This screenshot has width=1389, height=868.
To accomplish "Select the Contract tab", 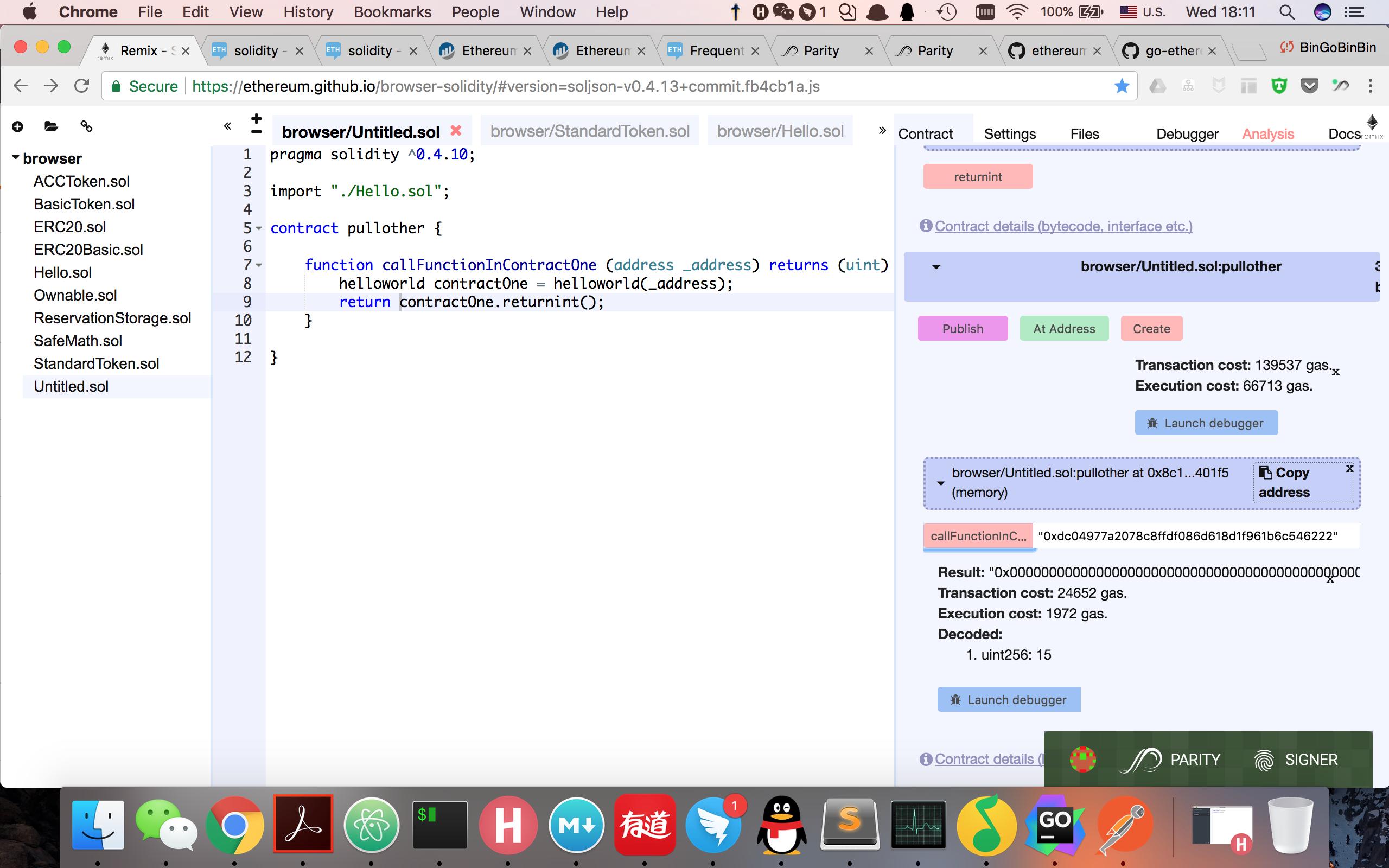I will click(x=925, y=134).
